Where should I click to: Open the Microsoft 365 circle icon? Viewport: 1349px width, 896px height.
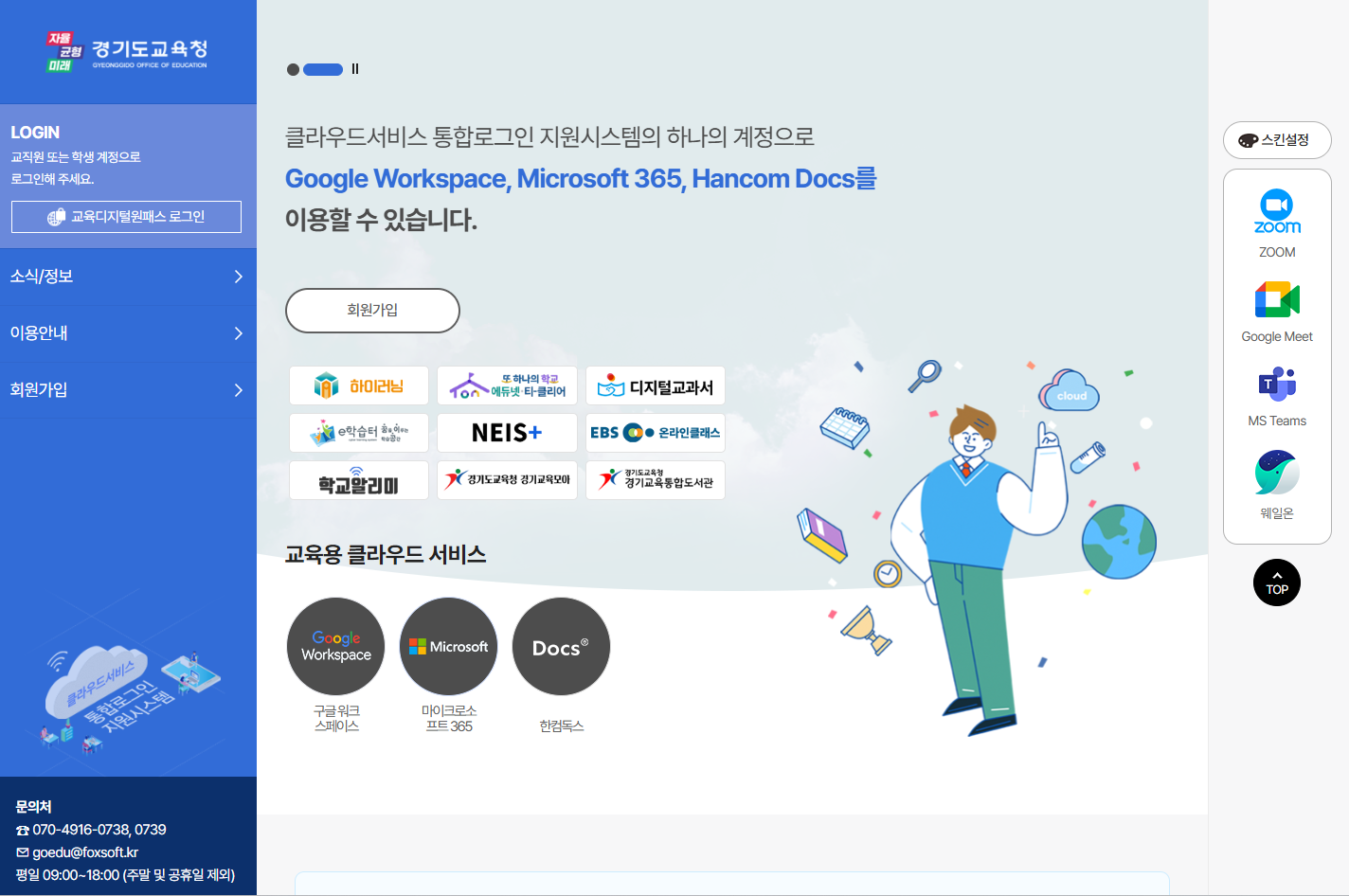coord(448,647)
